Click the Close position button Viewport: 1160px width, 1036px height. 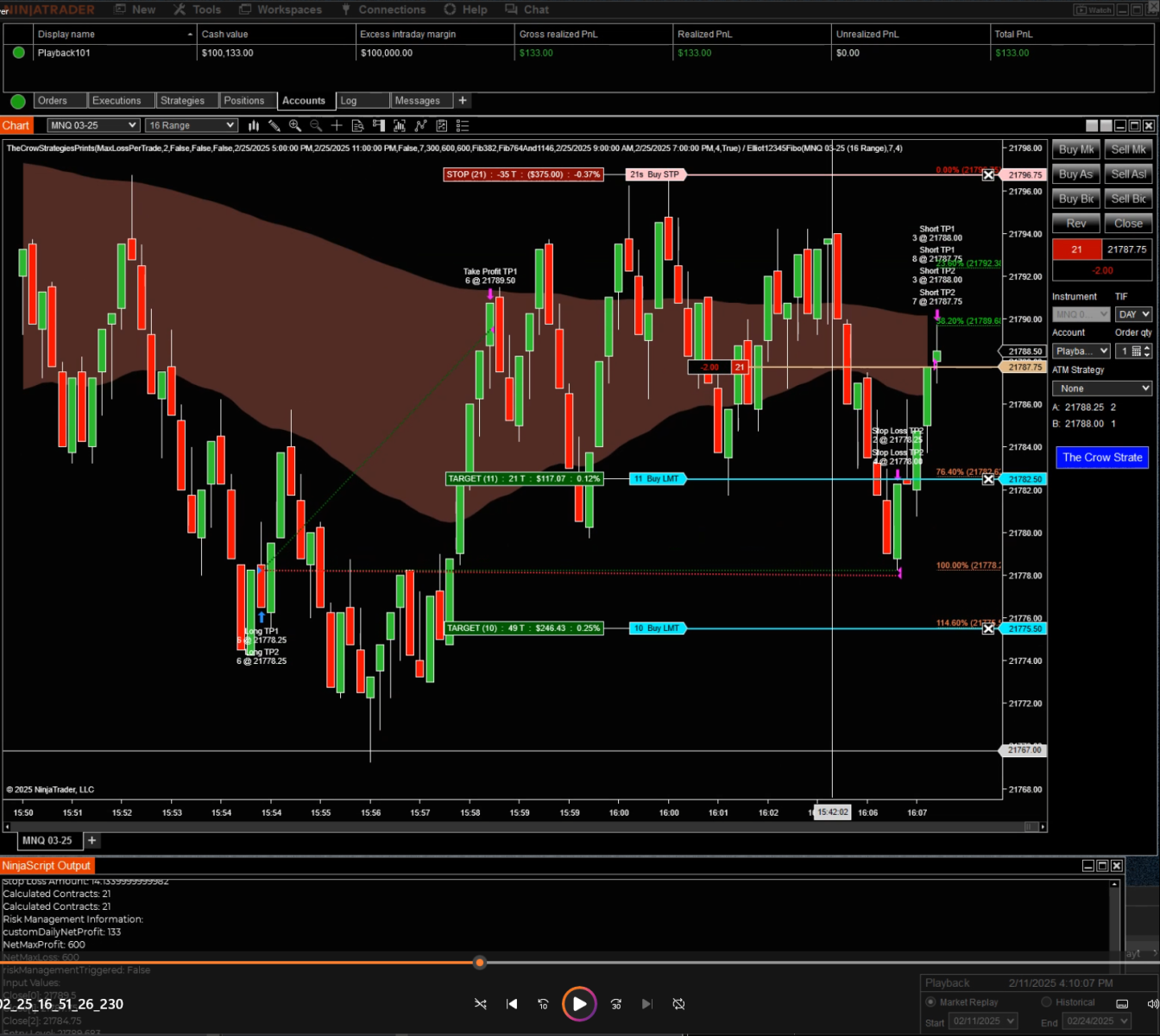pyautogui.click(x=1128, y=224)
